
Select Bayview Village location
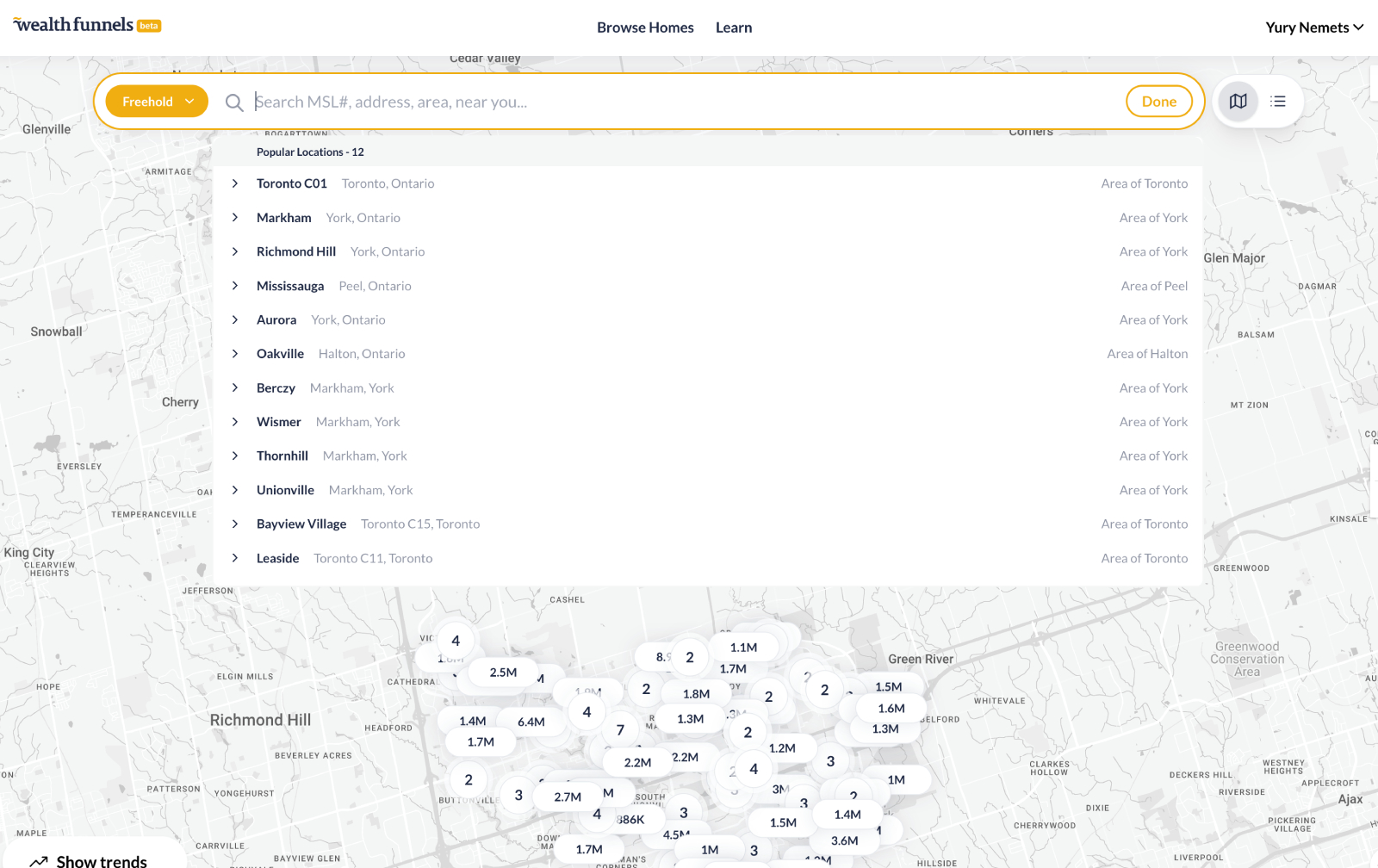point(708,524)
